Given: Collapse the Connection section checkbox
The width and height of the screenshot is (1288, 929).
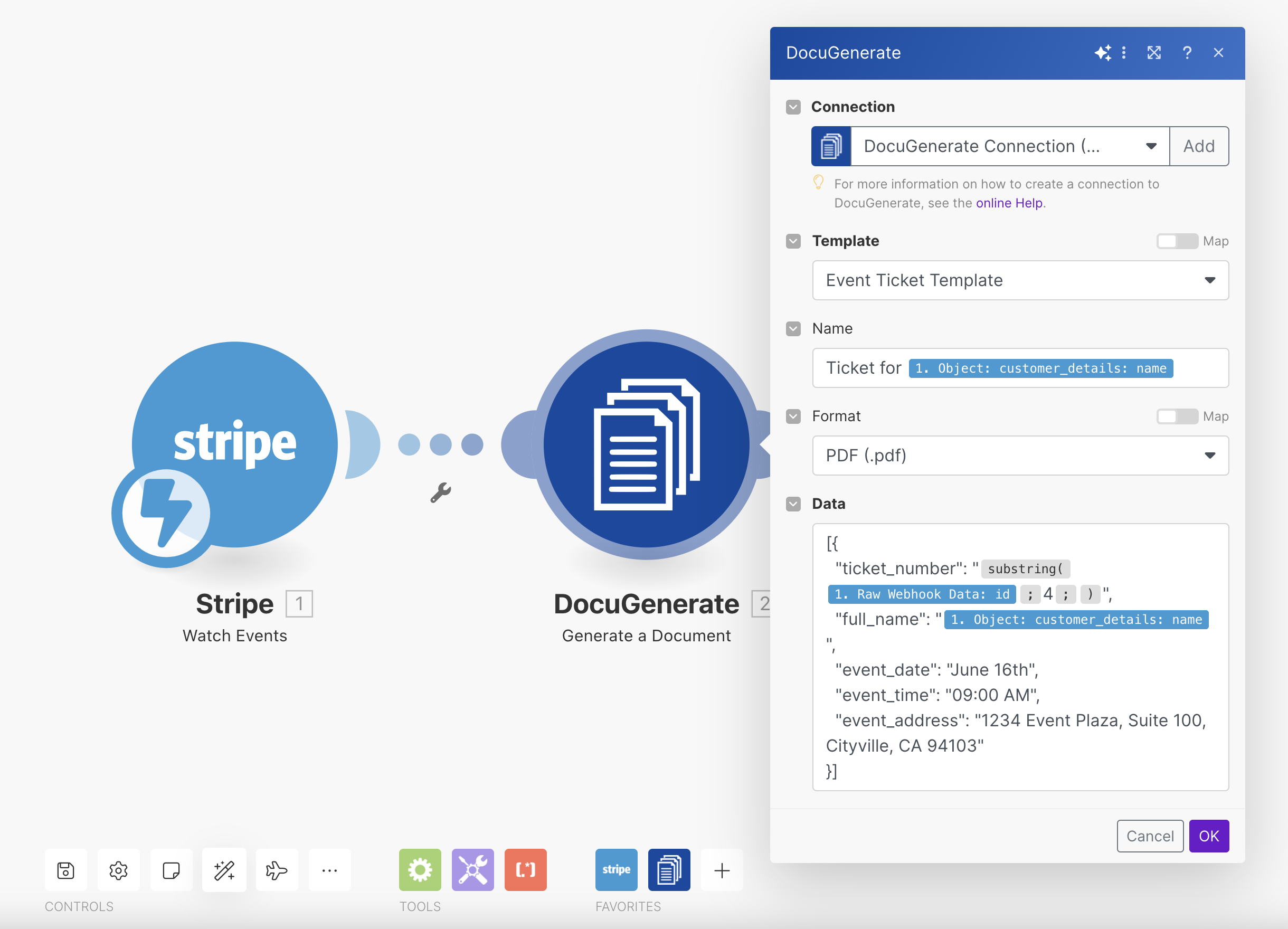Looking at the screenshot, I should tap(794, 107).
